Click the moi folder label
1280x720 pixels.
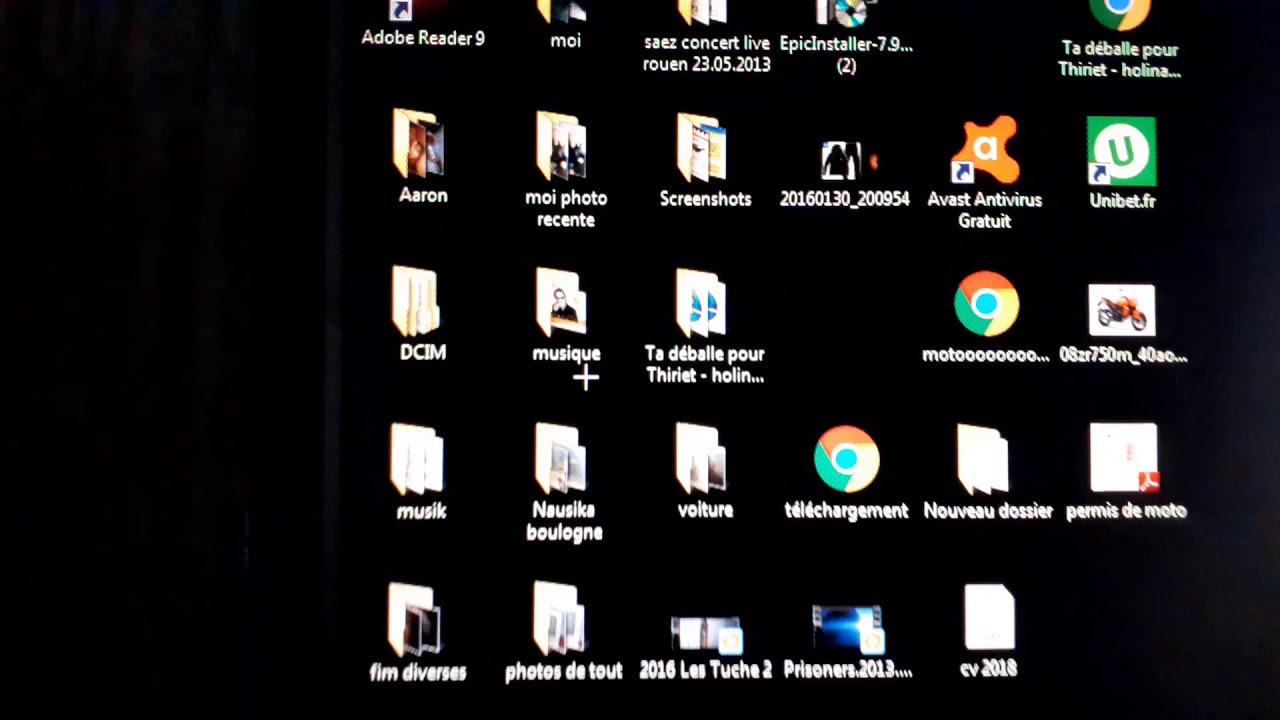pyautogui.click(x=565, y=40)
